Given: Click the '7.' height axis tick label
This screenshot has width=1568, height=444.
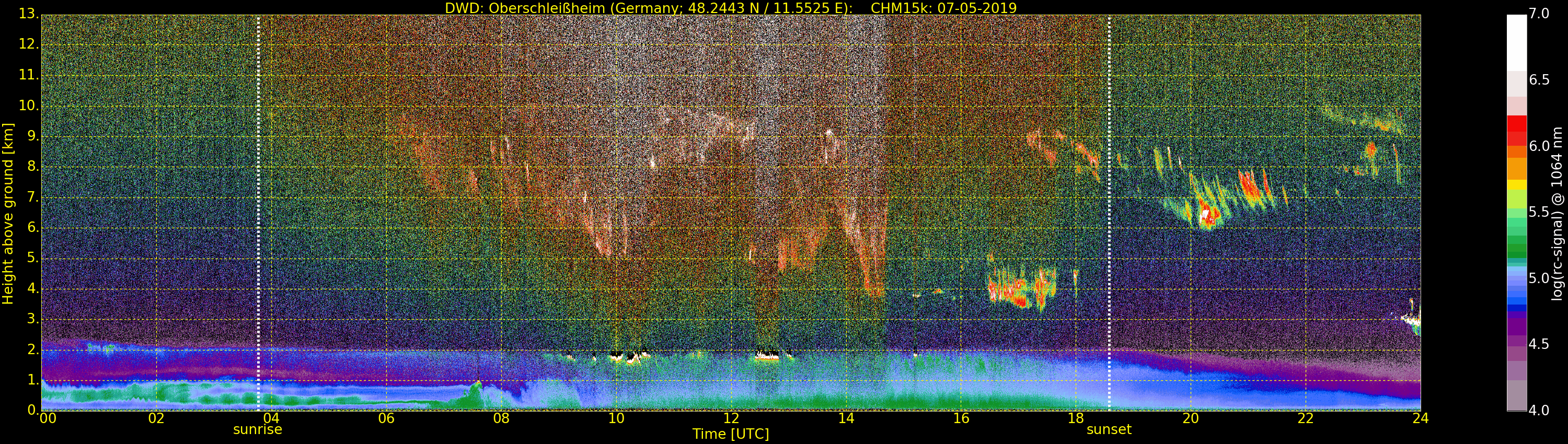Looking at the screenshot, I should [33, 197].
